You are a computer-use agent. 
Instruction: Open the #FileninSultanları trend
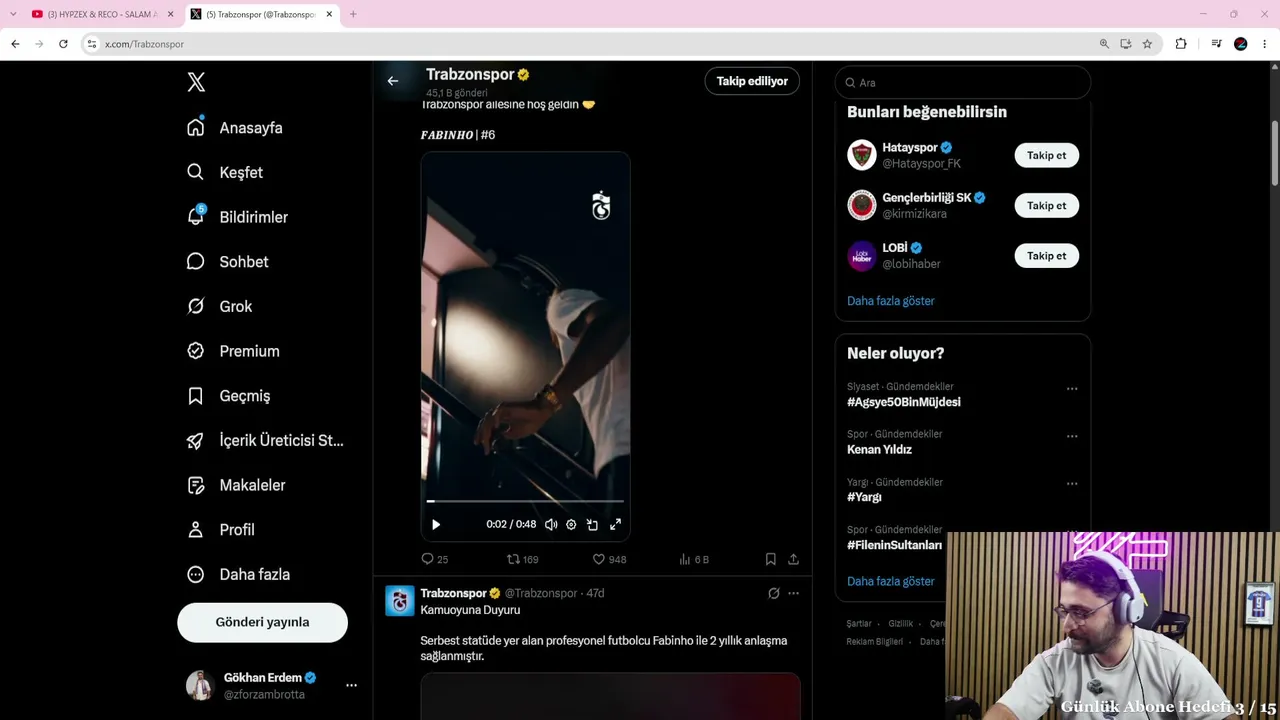(894, 545)
